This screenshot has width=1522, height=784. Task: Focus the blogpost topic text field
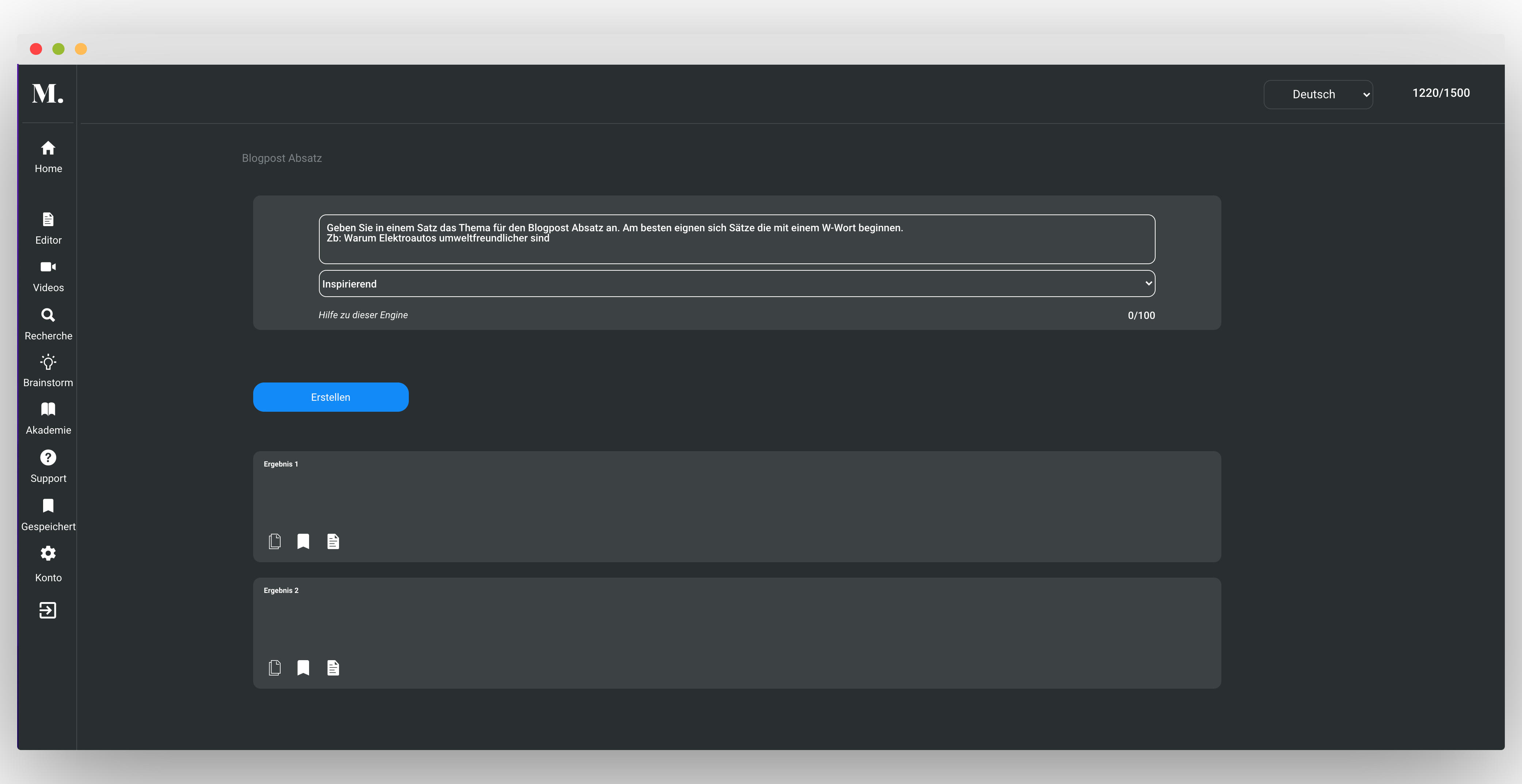coord(736,239)
